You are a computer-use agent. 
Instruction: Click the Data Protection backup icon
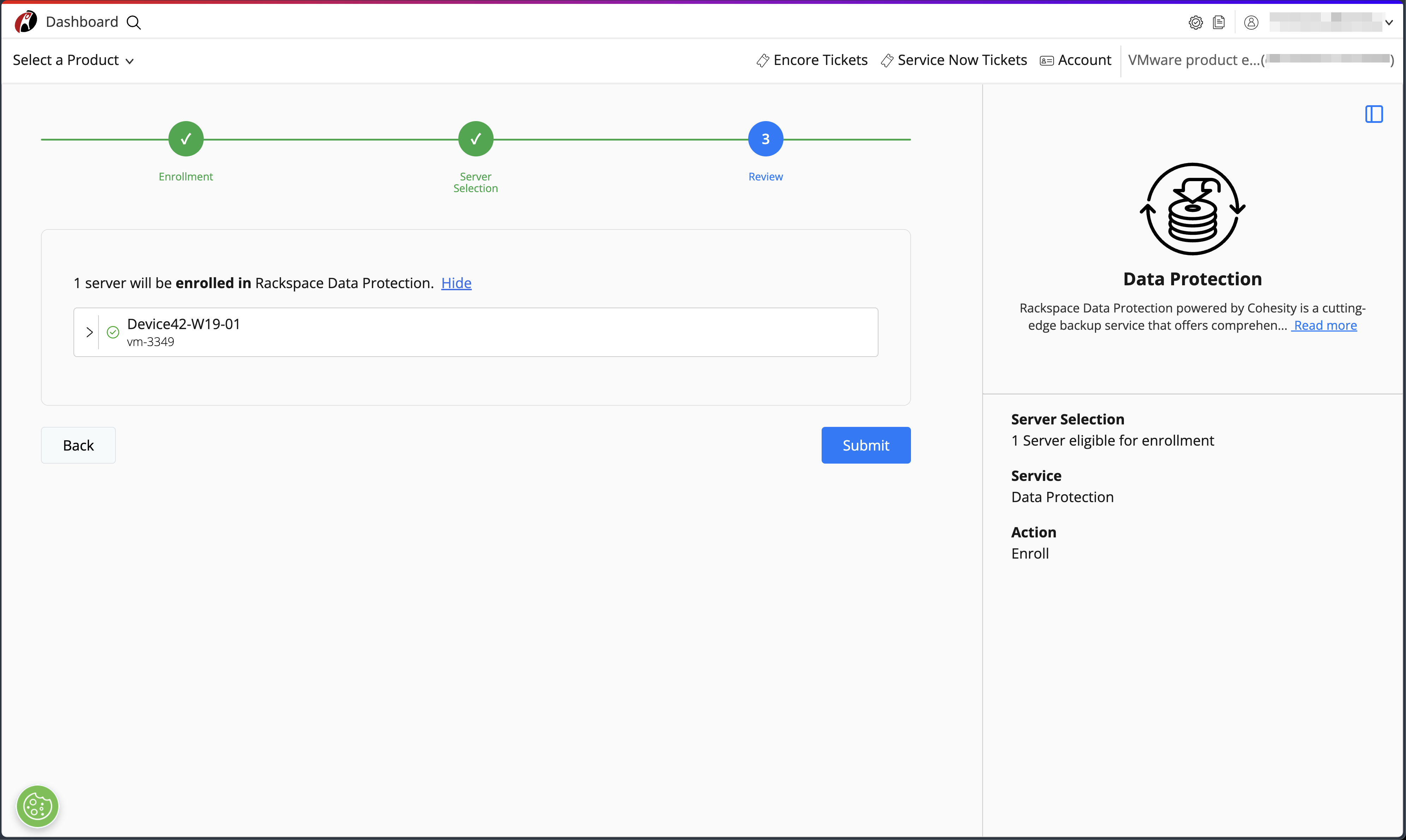pos(1192,209)
